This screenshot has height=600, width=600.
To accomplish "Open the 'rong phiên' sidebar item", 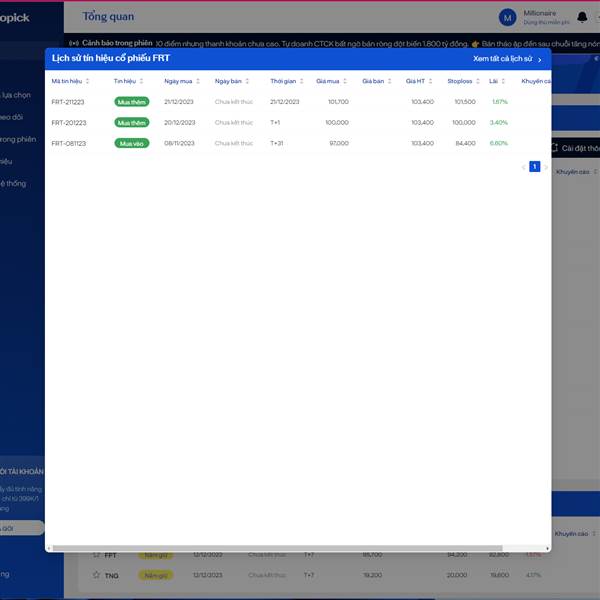I will coord(18,139).
